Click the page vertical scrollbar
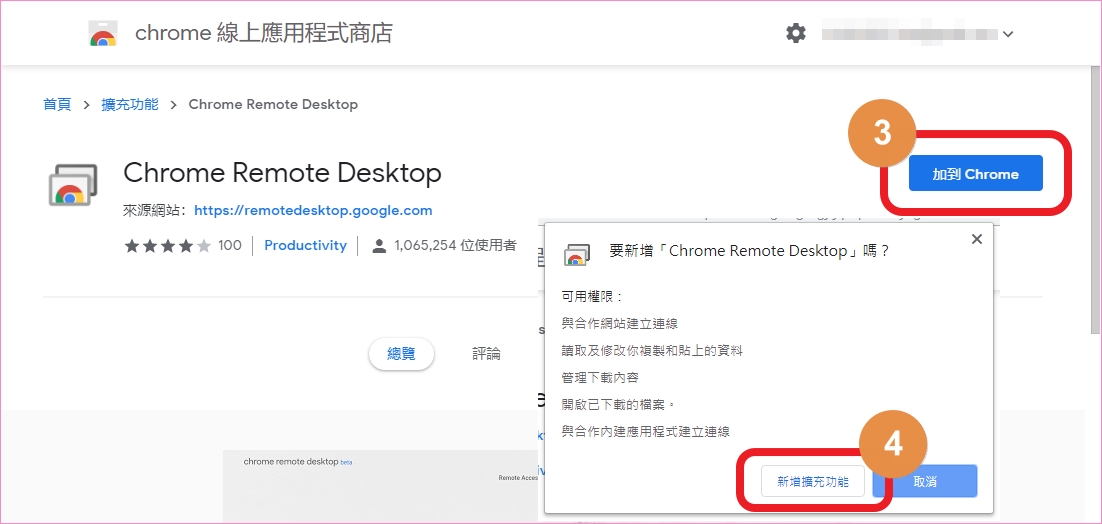Image resolution: width=1102 pixels, height=524 pixels. [x=1095, y=200]
